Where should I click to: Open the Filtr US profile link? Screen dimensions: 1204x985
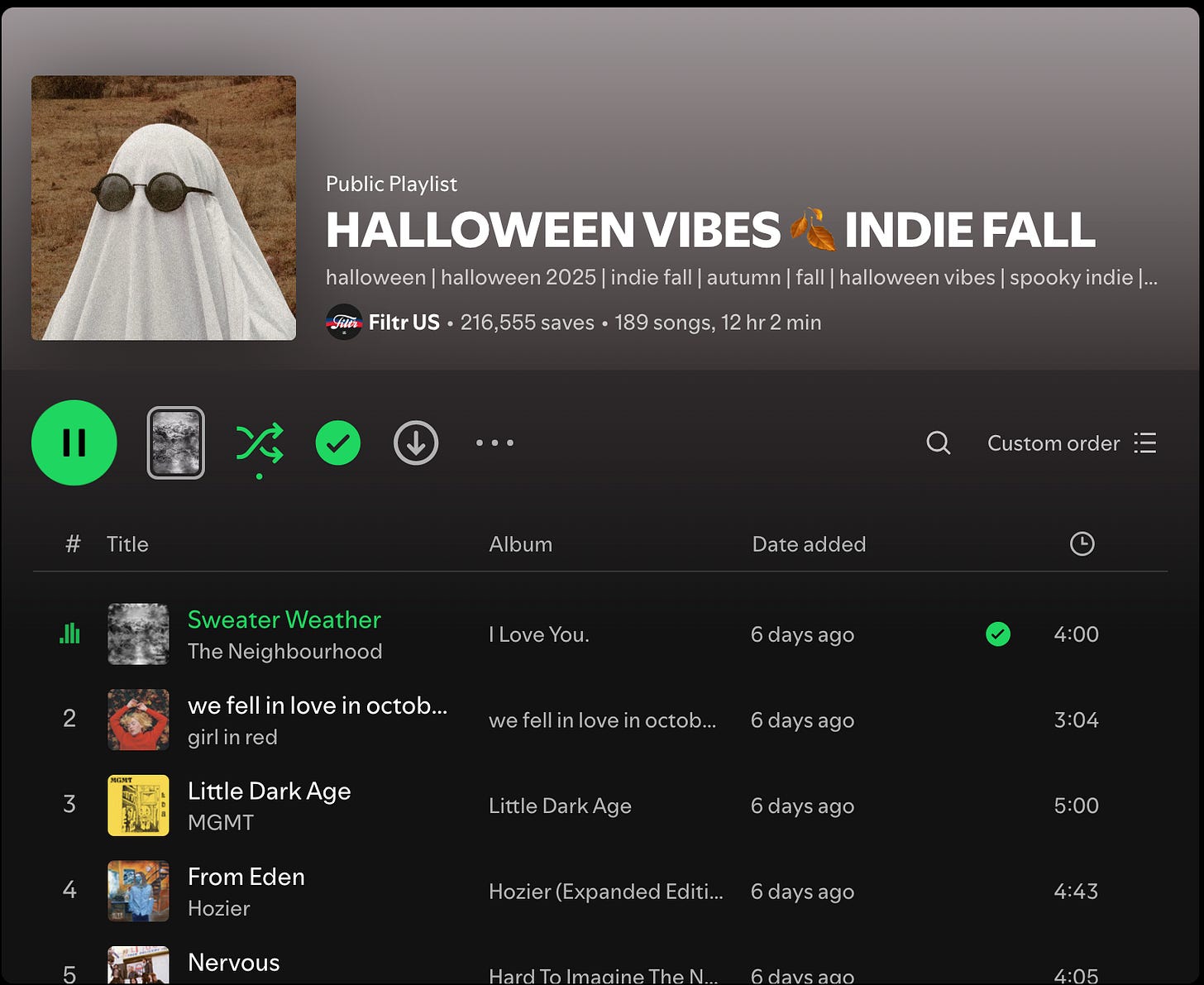point(404,323)
